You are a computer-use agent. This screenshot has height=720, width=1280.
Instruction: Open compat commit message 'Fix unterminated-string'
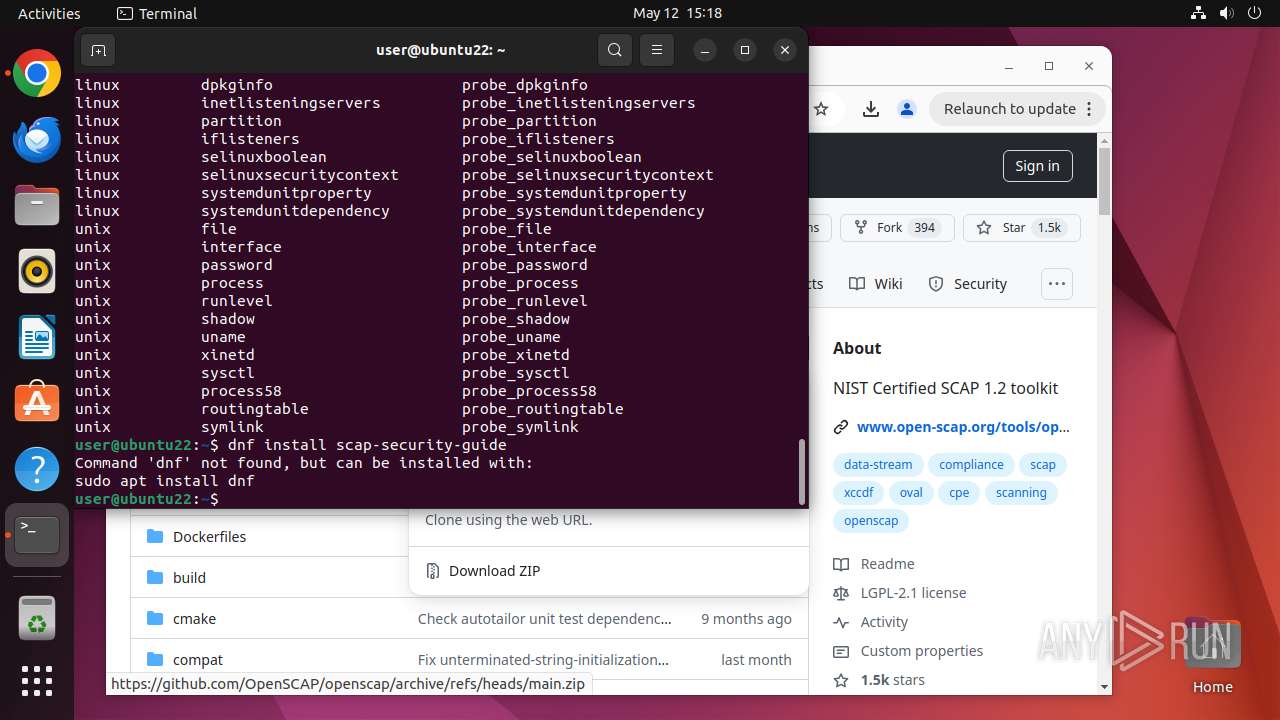point(543,660)
